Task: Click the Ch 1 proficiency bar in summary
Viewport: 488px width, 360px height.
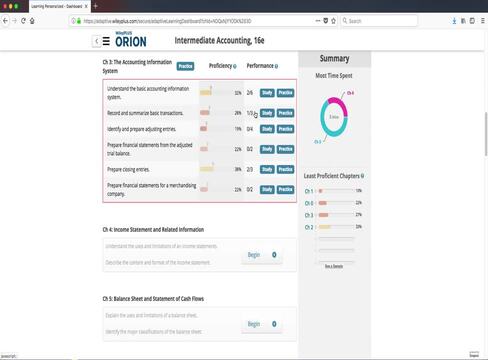Action: tap(336, 191)
